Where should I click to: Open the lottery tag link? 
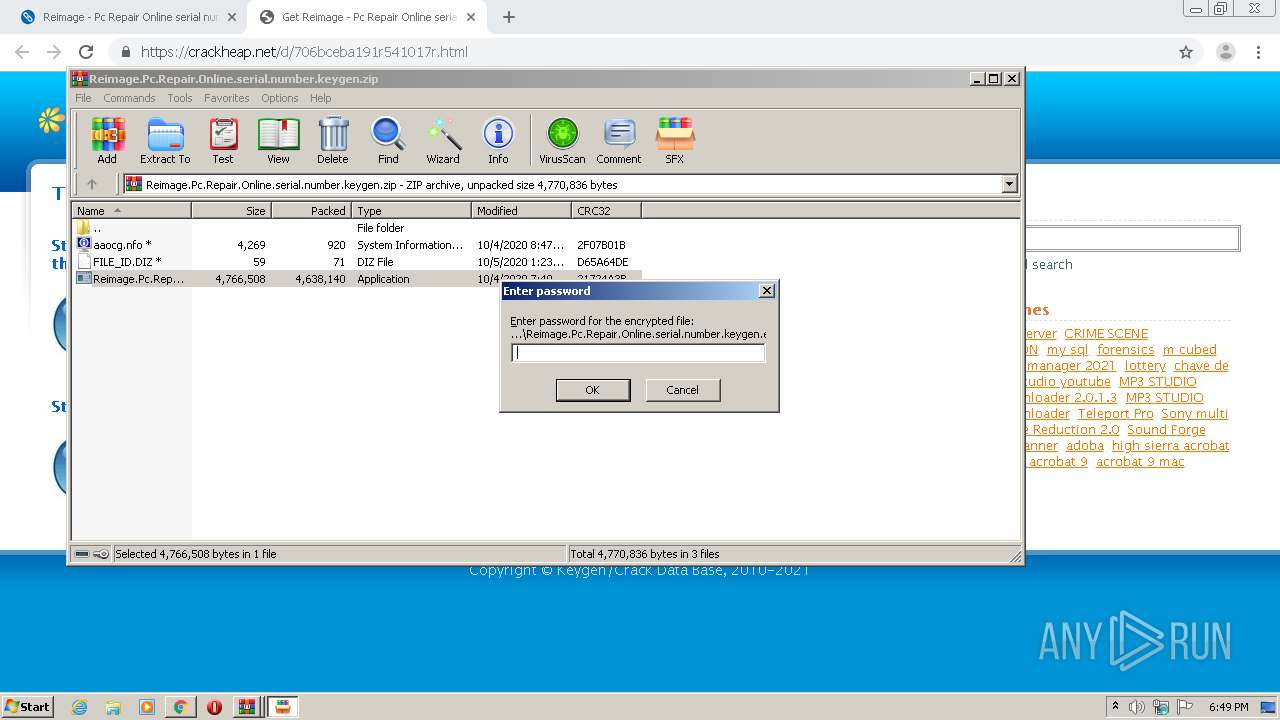[1145, 366]
